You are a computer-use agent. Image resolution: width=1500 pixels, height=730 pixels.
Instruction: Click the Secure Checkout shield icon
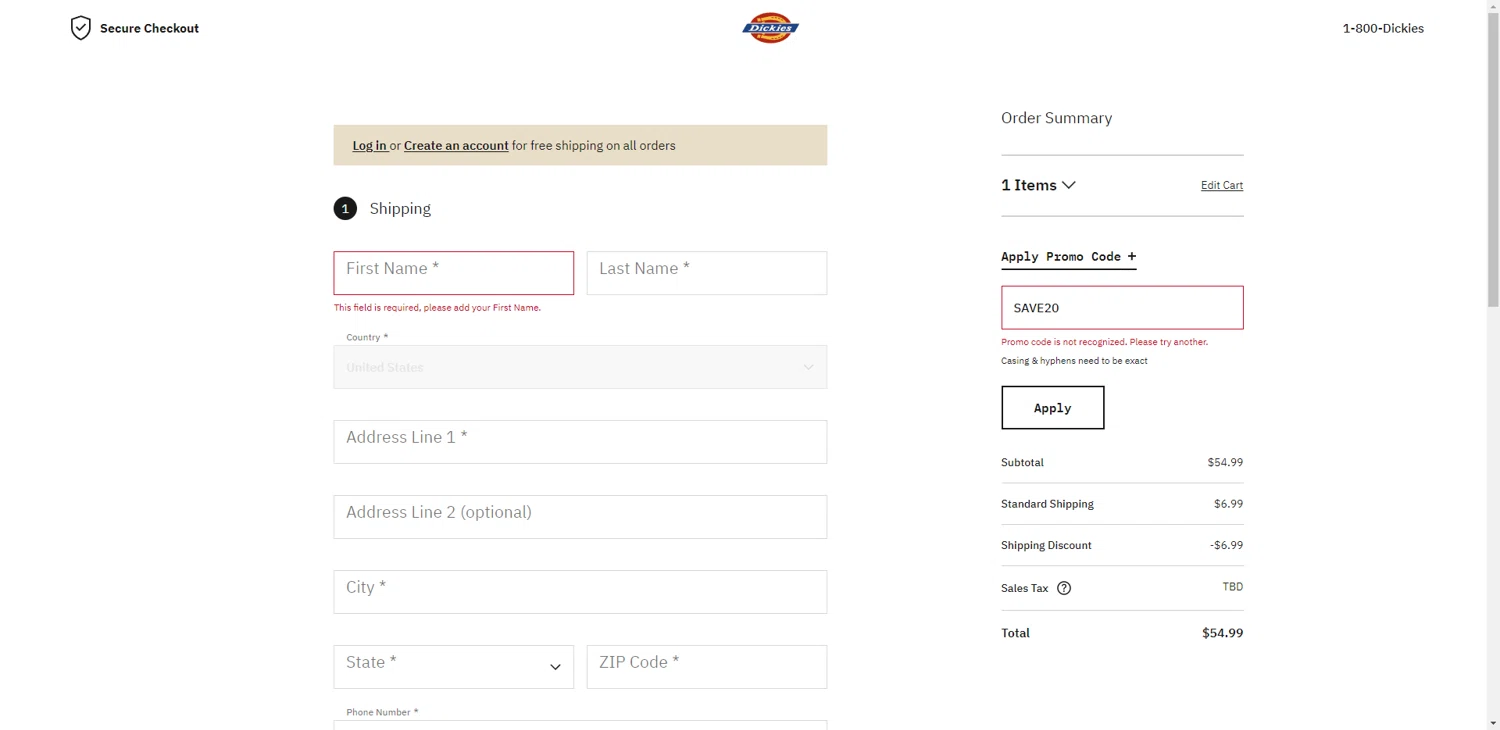tap(81, 28)
